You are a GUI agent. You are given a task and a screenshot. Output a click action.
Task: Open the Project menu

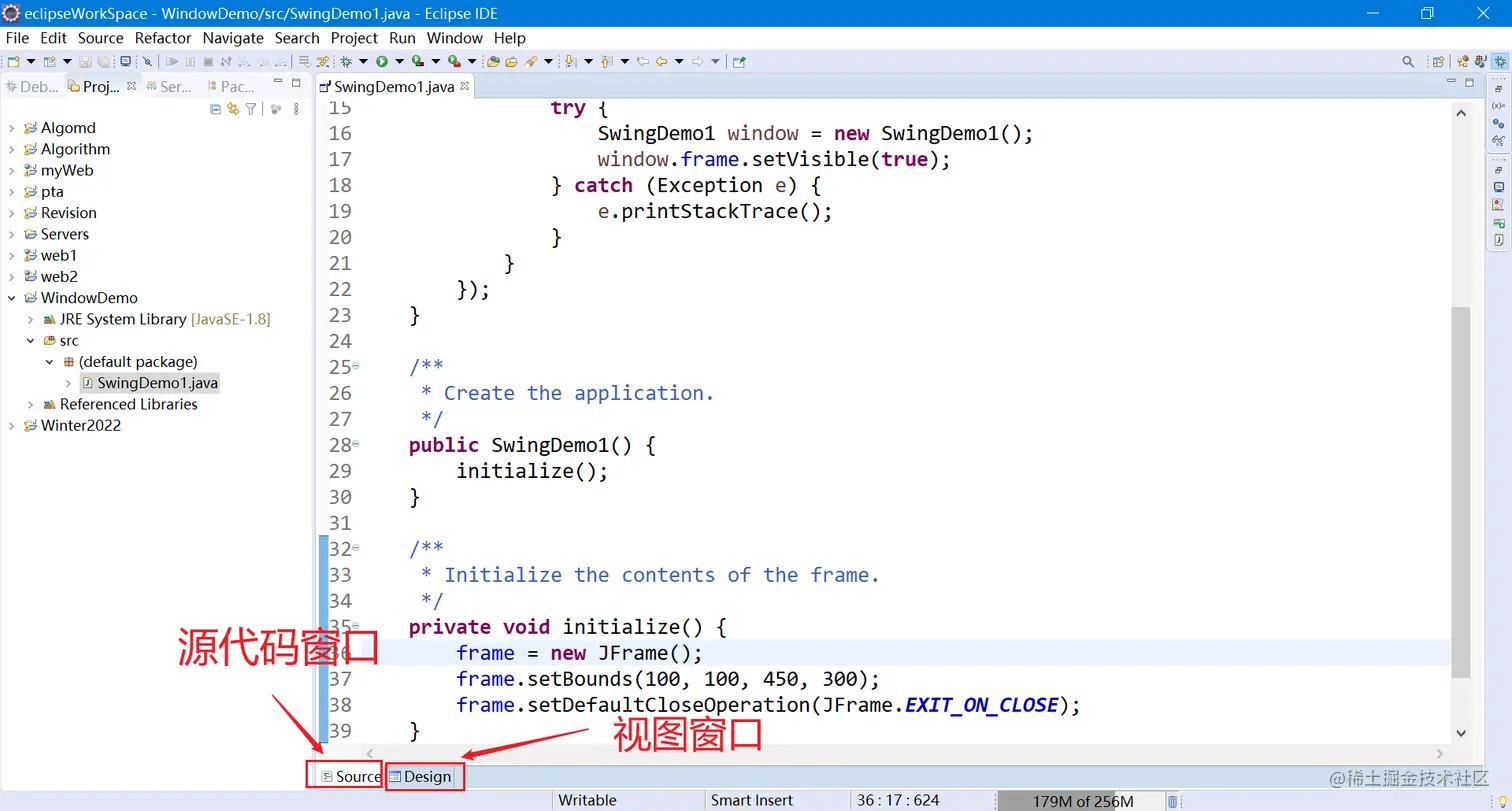coord(354,38)
